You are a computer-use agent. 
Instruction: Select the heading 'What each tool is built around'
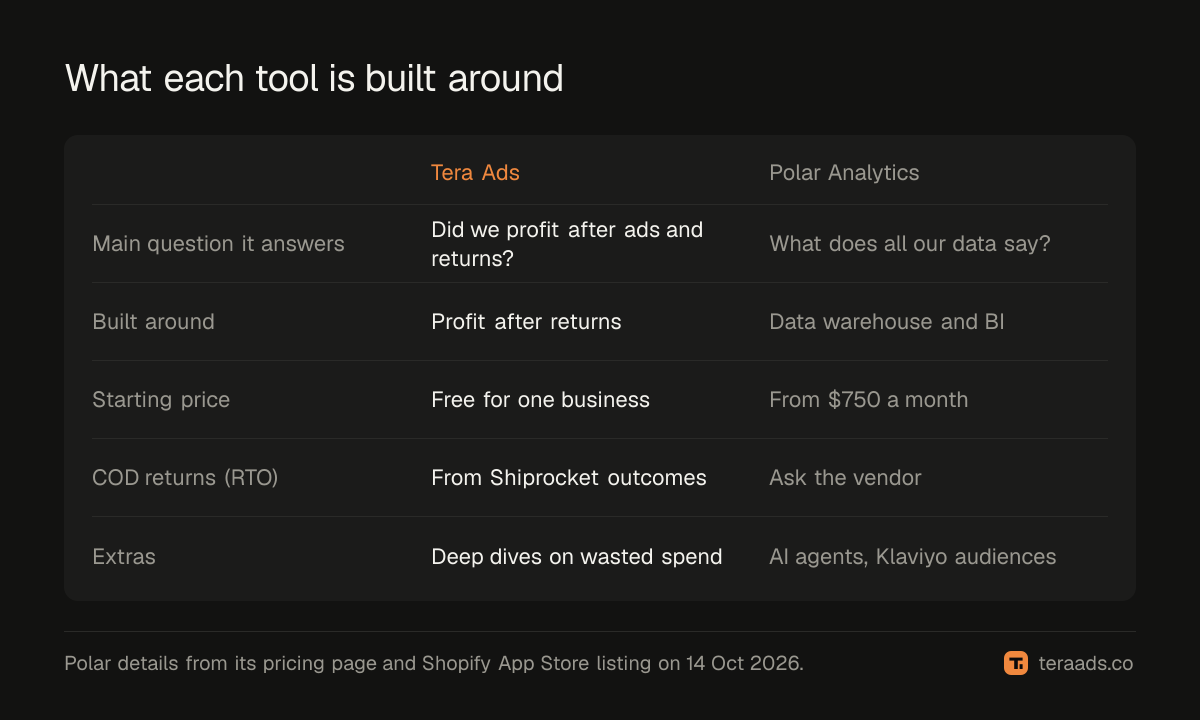314,78
